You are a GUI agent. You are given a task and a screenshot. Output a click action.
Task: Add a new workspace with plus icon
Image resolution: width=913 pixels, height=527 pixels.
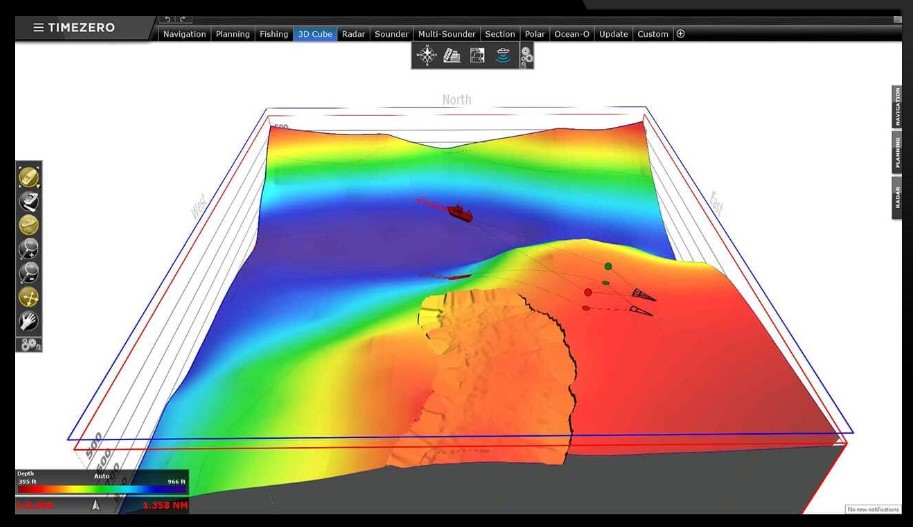[680, 34]
